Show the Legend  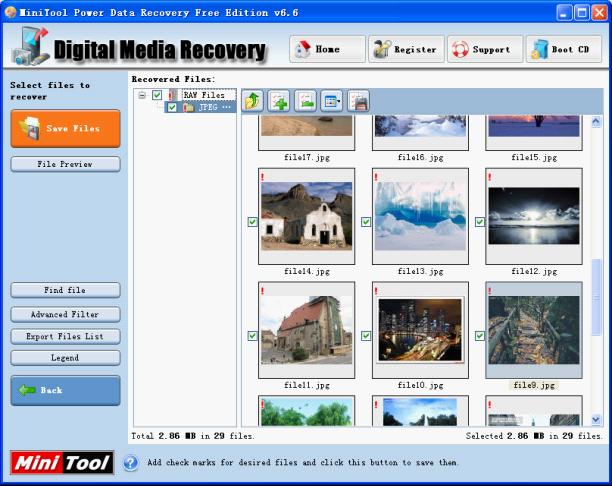(66, 358)
